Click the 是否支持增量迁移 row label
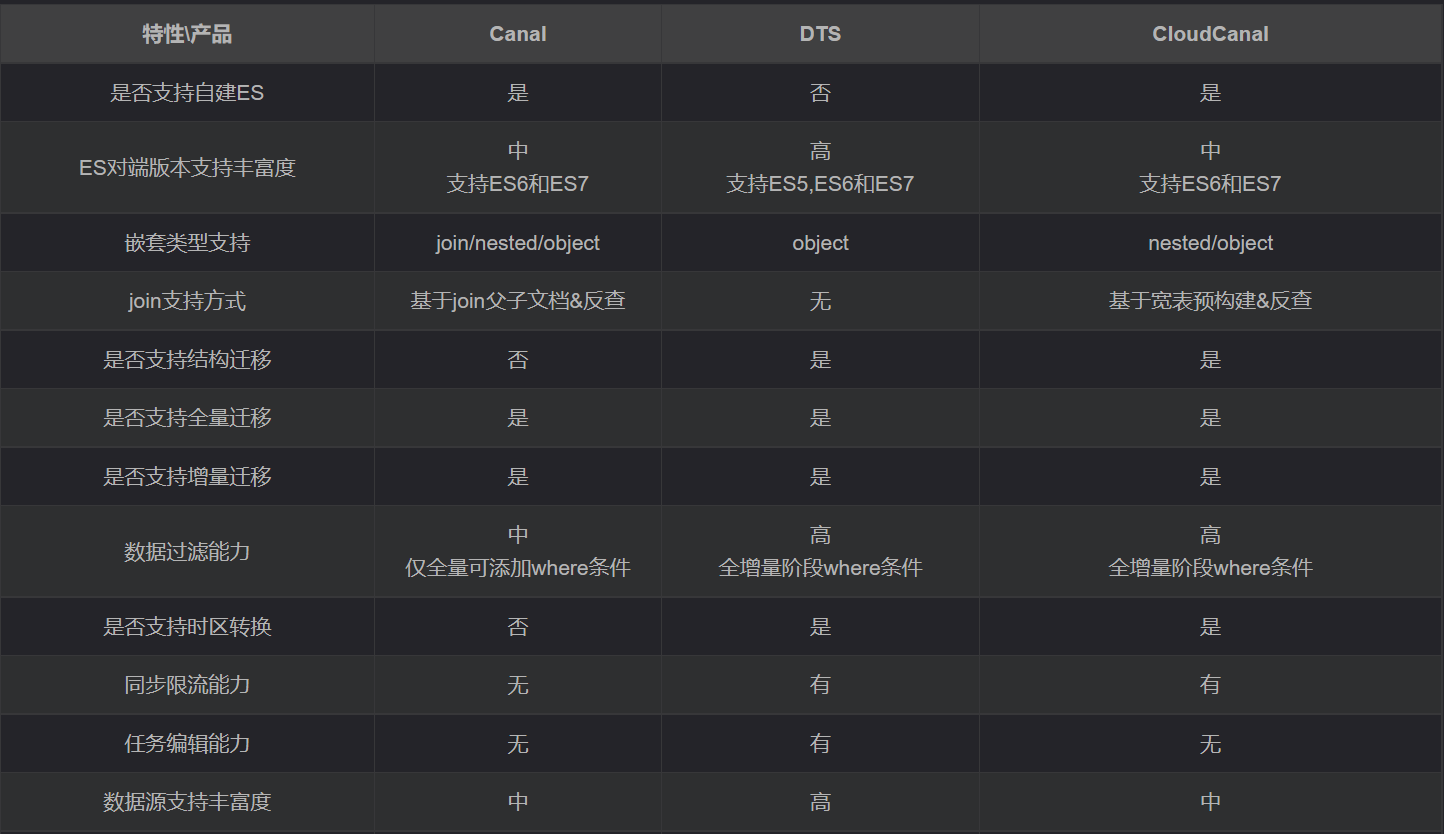The width and height of the screenshot is (1444, 834). (187, 477)
